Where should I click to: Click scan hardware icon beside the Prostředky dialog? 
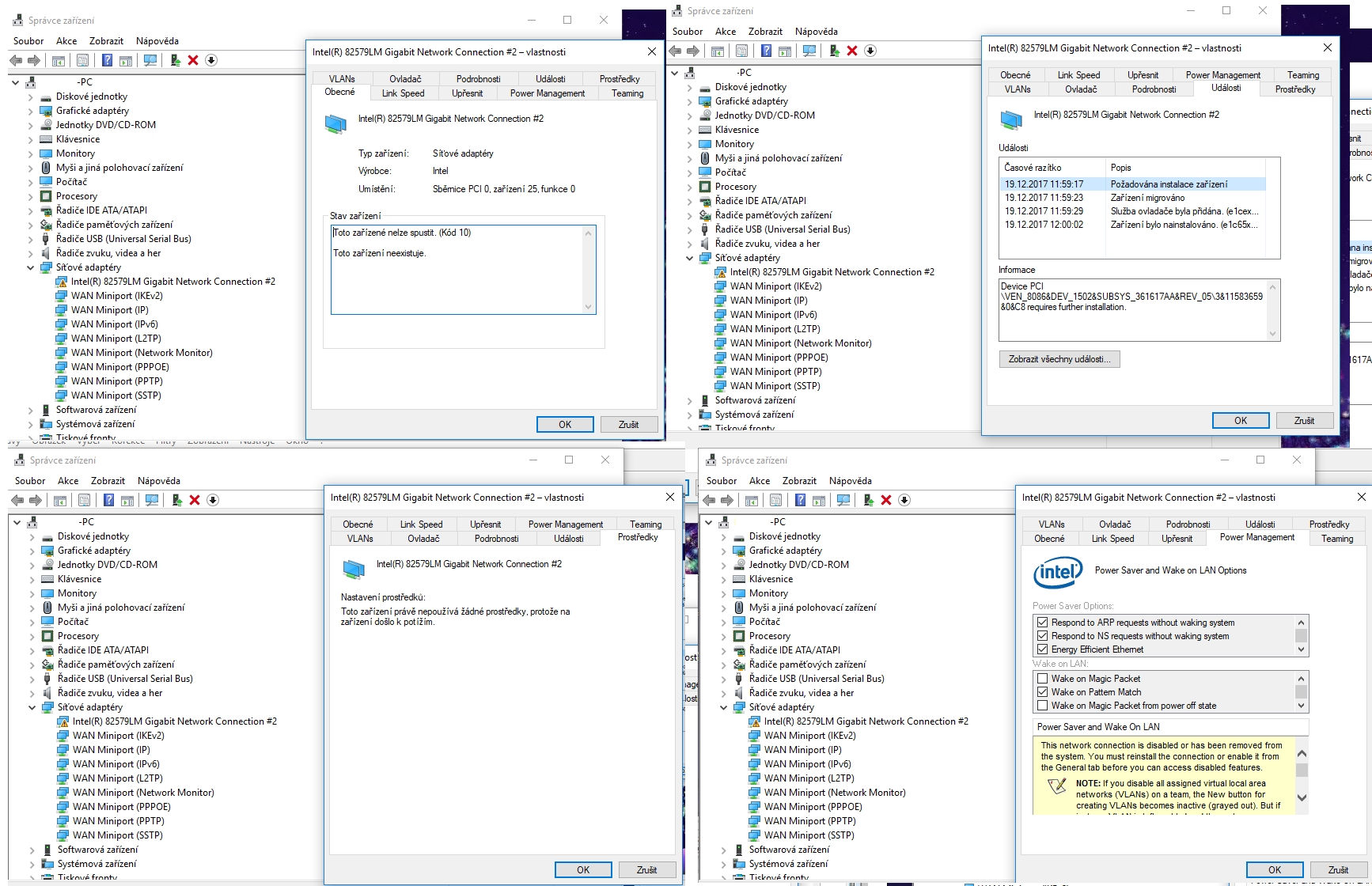coord(152,500)
